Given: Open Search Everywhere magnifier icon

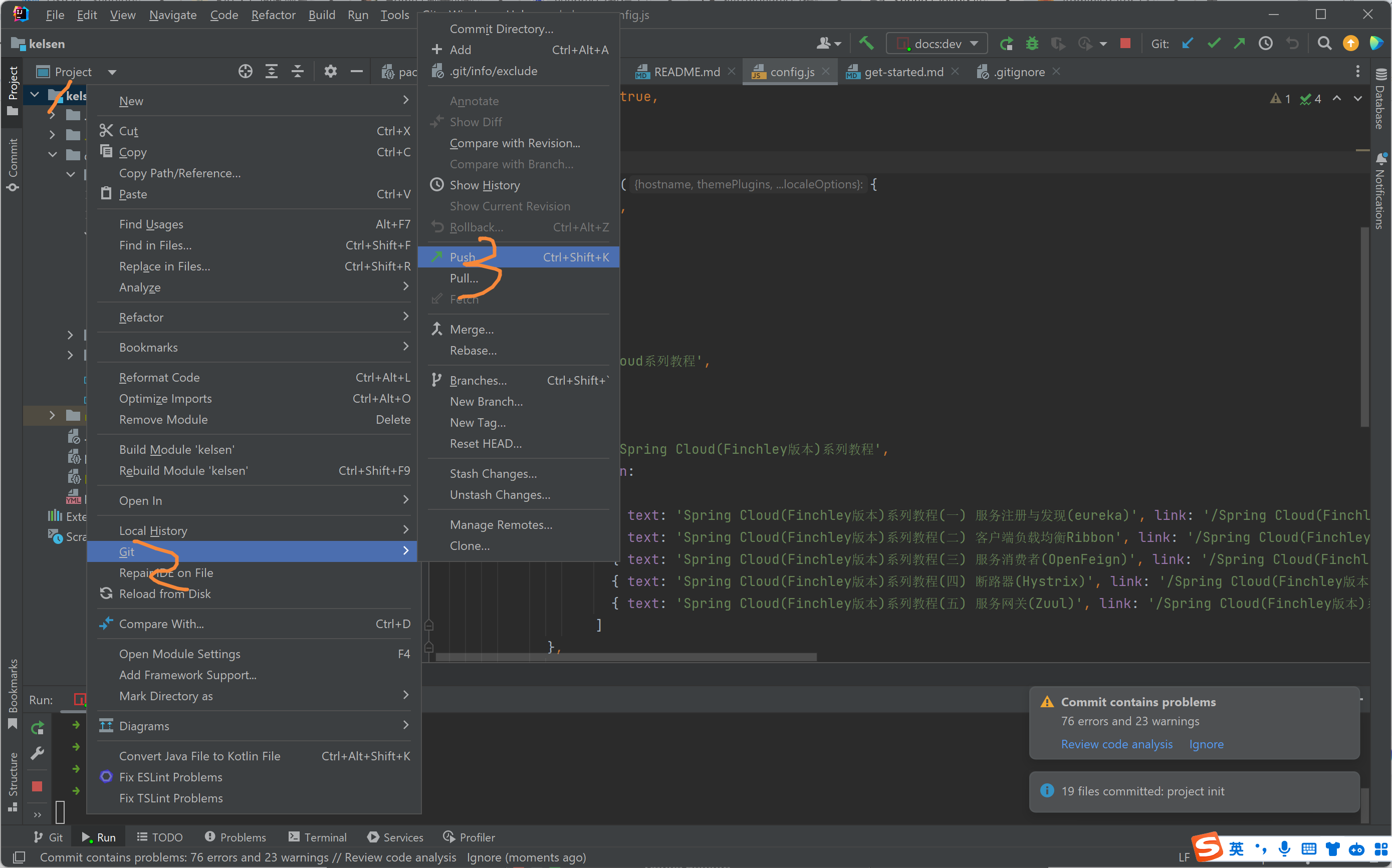Looking at the screenshot, I should pos(1324,44).
